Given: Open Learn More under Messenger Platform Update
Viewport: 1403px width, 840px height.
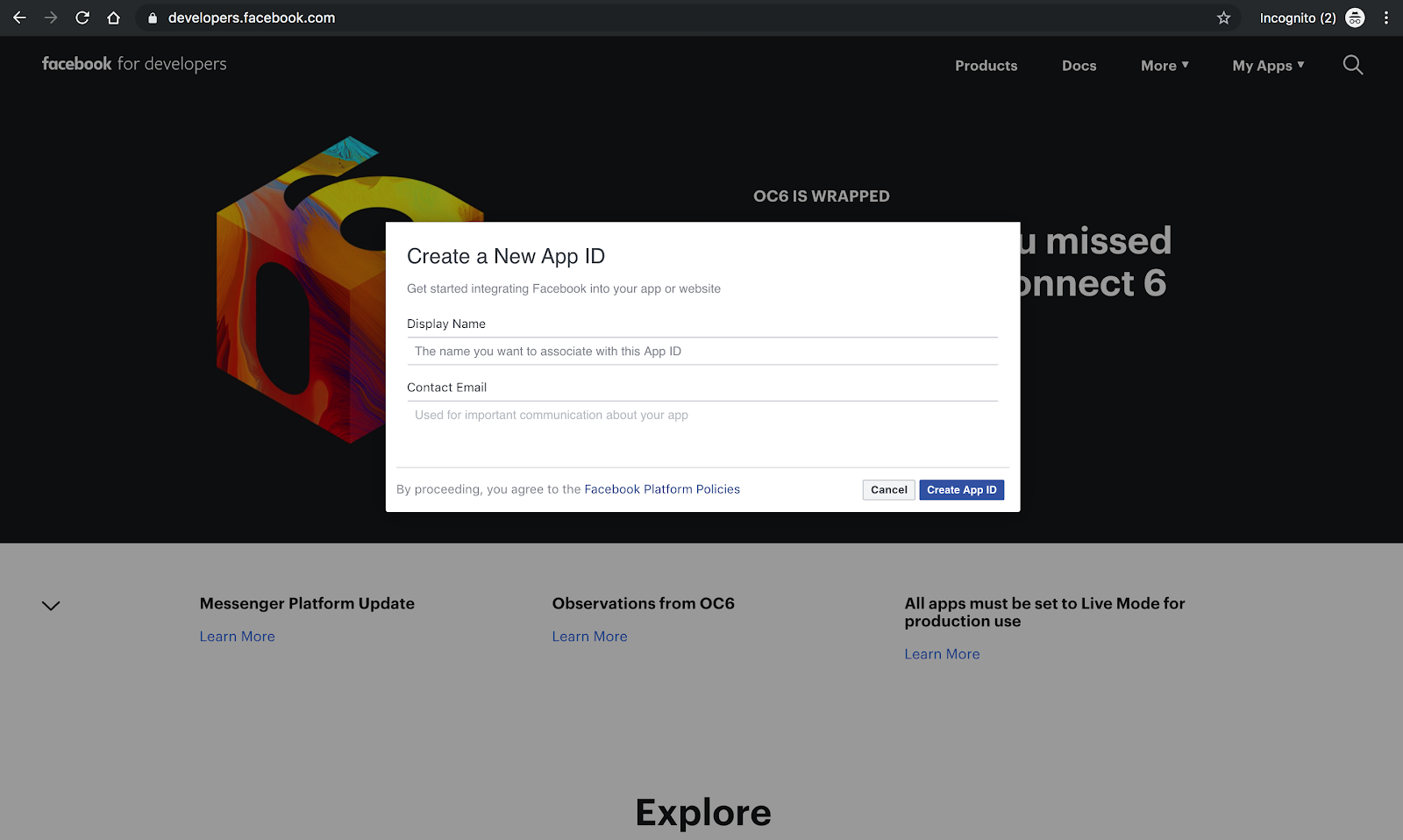Looking at the screenshot, I should [x=238, y=637].
